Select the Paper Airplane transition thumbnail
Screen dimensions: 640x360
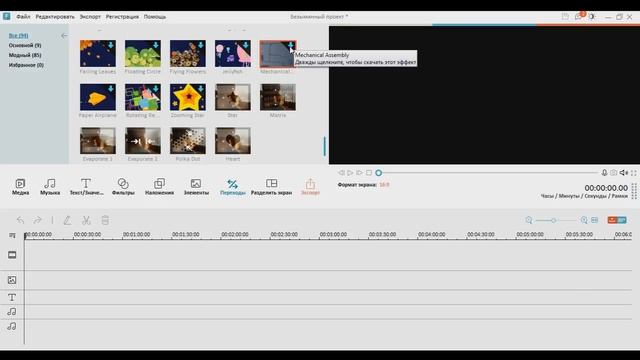(x=98, y=97)
